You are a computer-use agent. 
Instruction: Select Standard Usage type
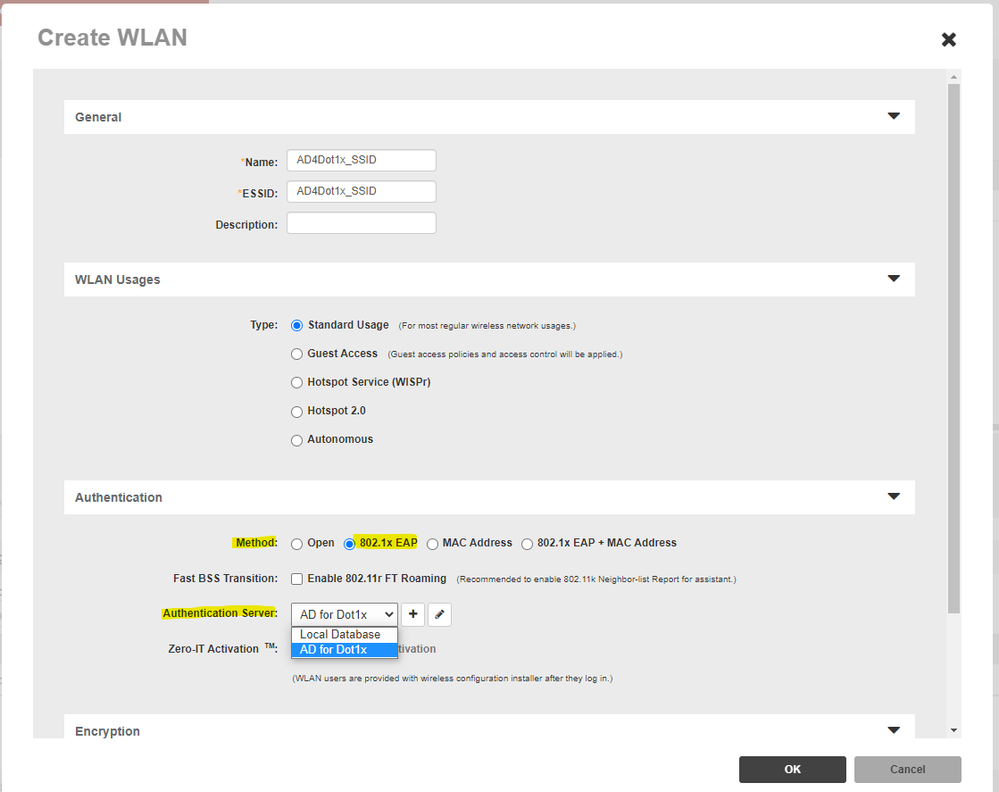(297, 326)
